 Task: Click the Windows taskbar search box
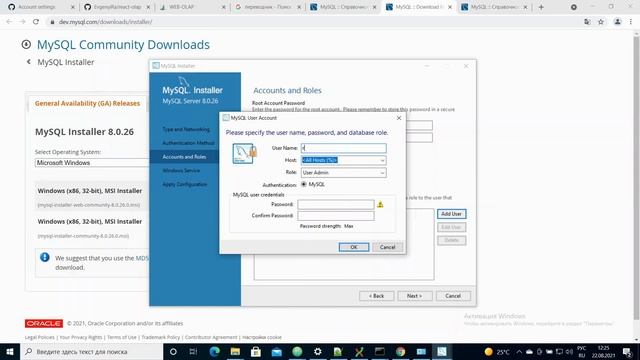click(91, 351)
